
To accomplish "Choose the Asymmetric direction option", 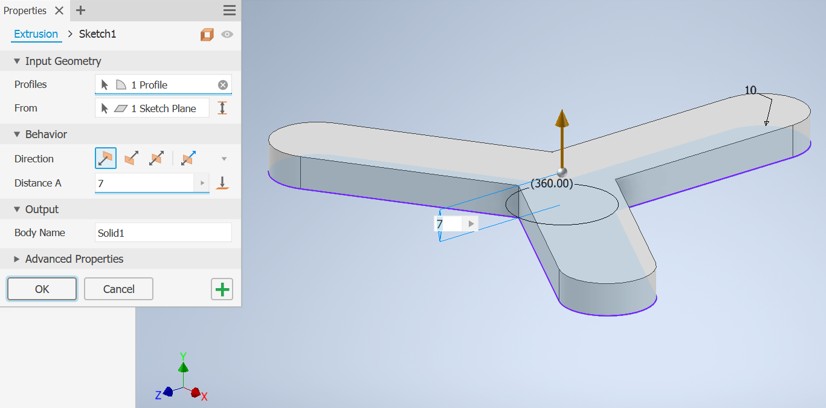I will pos(187,158).
